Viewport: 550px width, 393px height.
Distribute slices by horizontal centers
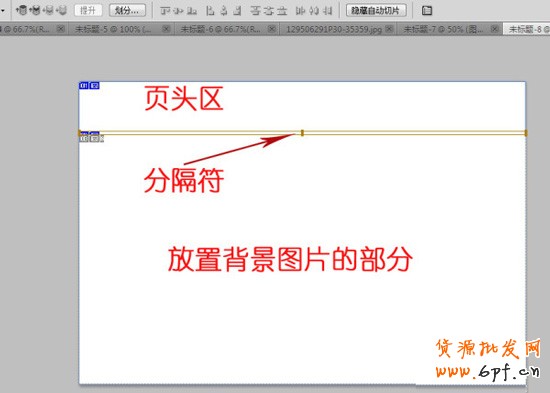314,11
